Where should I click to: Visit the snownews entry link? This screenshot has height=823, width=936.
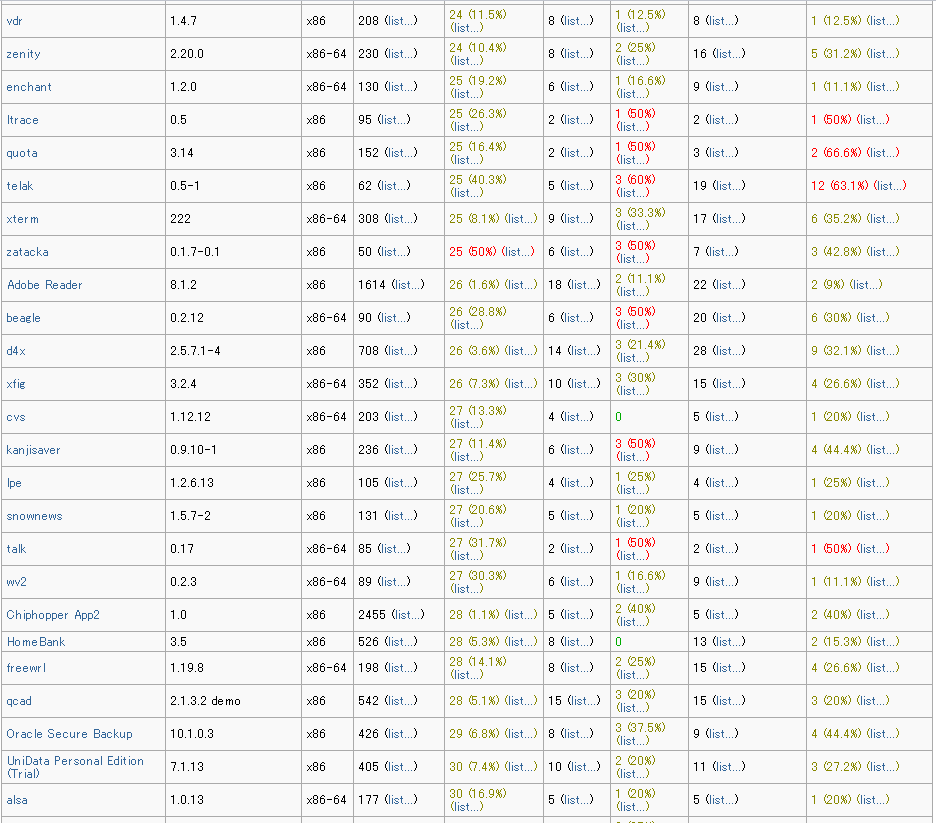[x=34, y=516]
